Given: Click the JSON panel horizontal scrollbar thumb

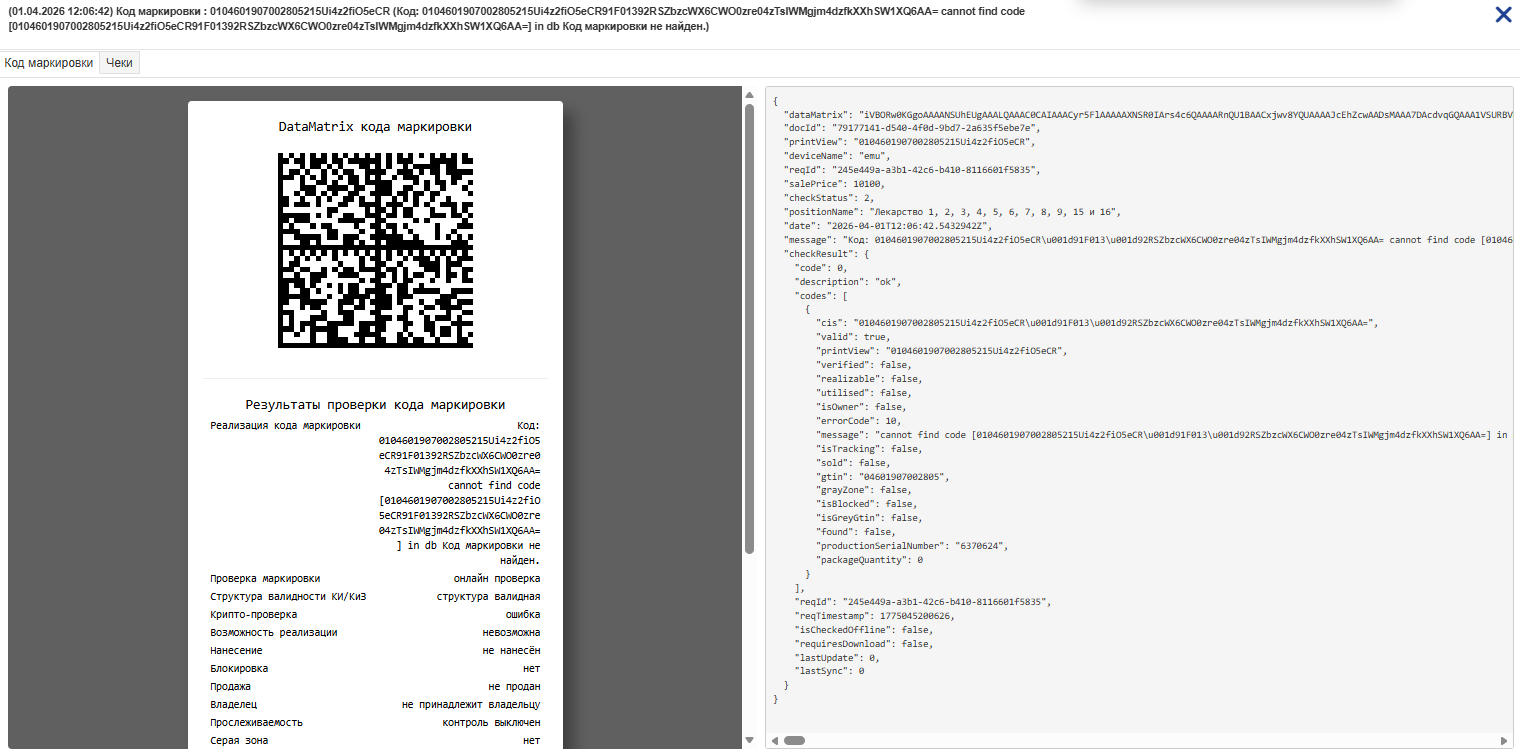Looking at the screenshot, I should point(794,741).
